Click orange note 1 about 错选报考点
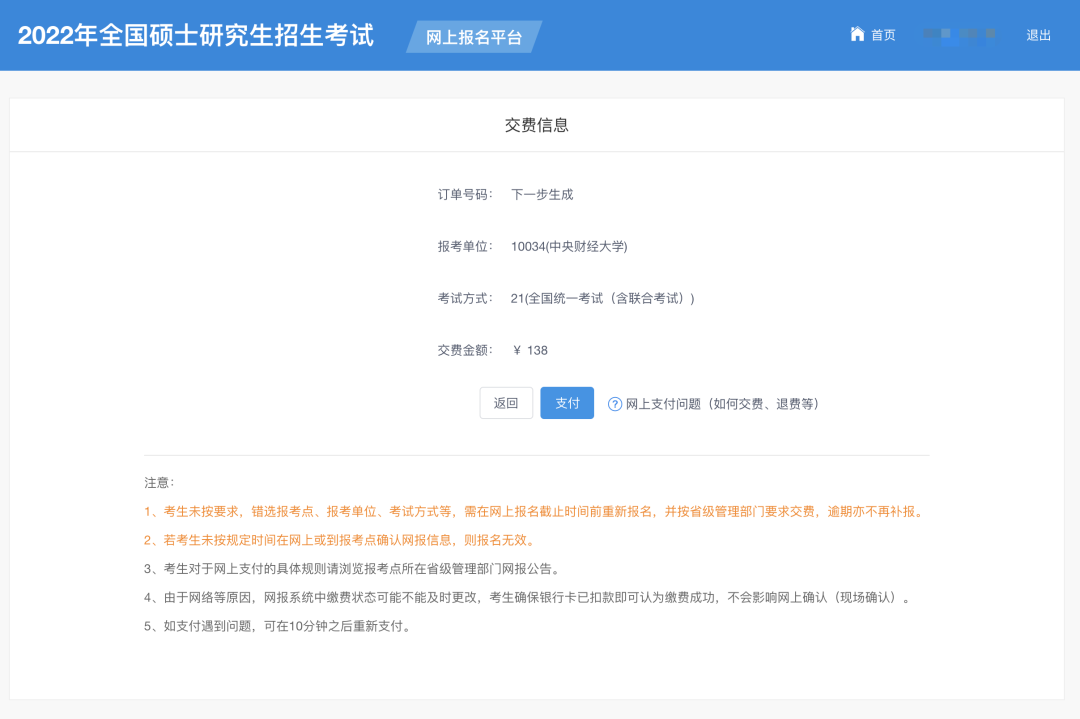The width and height of the screenshot is (1080, 719). [535, 512]
